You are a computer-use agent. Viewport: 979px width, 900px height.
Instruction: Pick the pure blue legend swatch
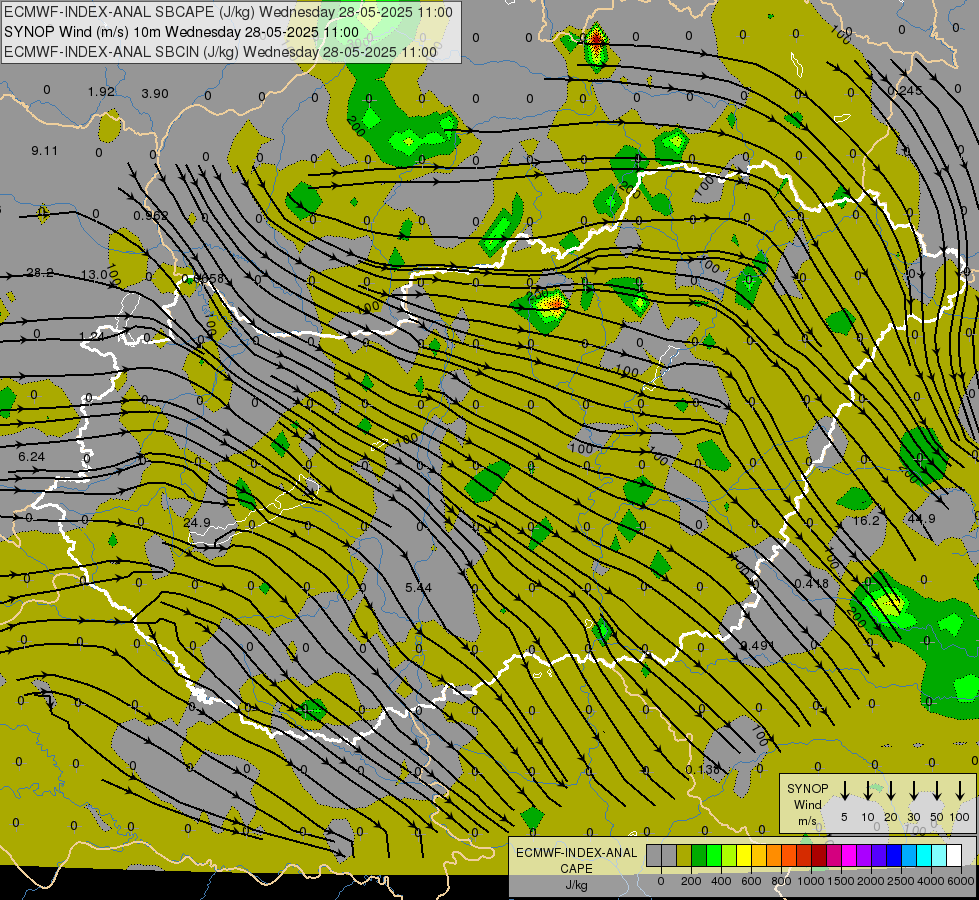[893, 855]
